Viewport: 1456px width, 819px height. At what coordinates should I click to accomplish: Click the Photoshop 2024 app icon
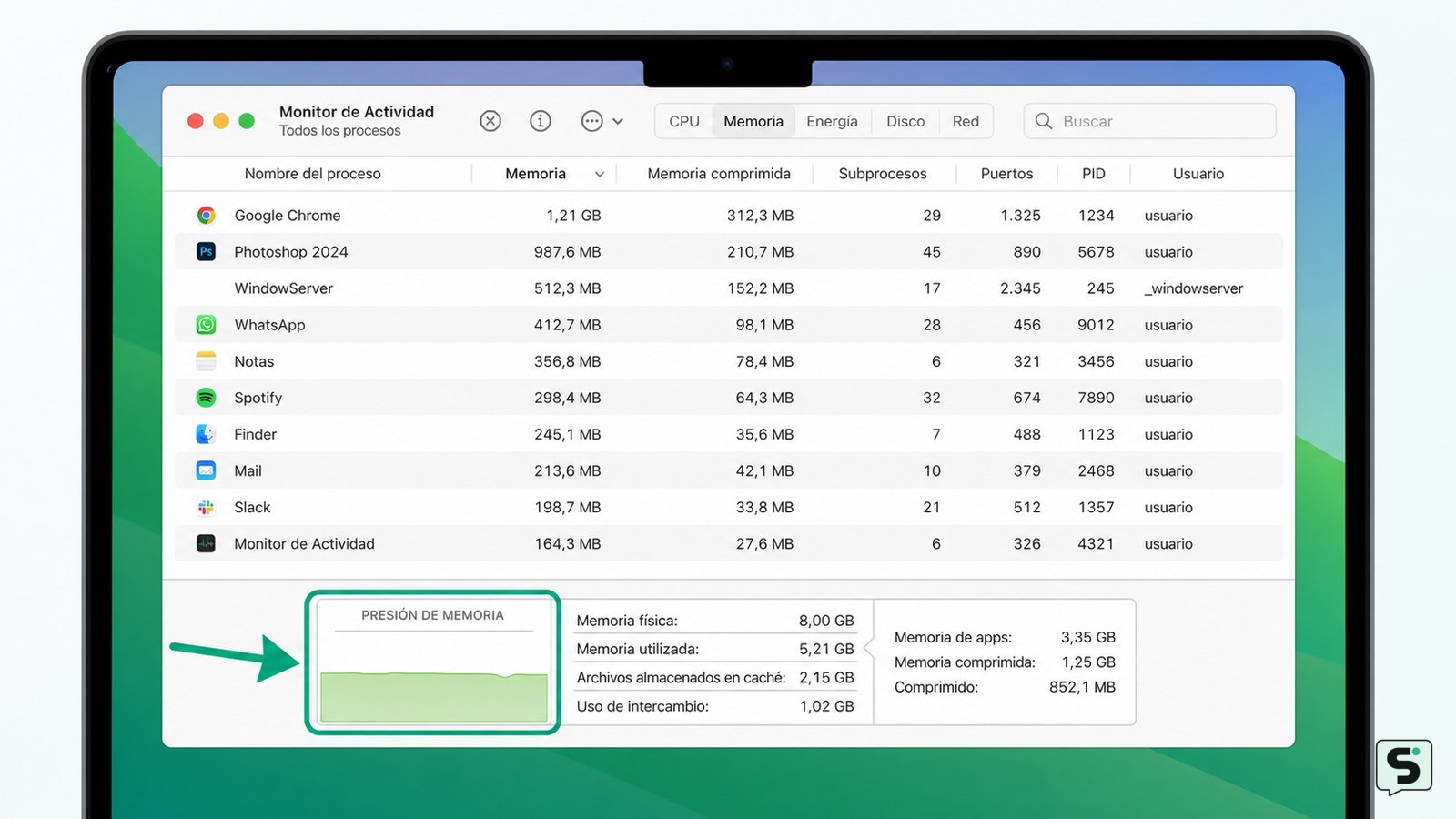pos(207,252)
